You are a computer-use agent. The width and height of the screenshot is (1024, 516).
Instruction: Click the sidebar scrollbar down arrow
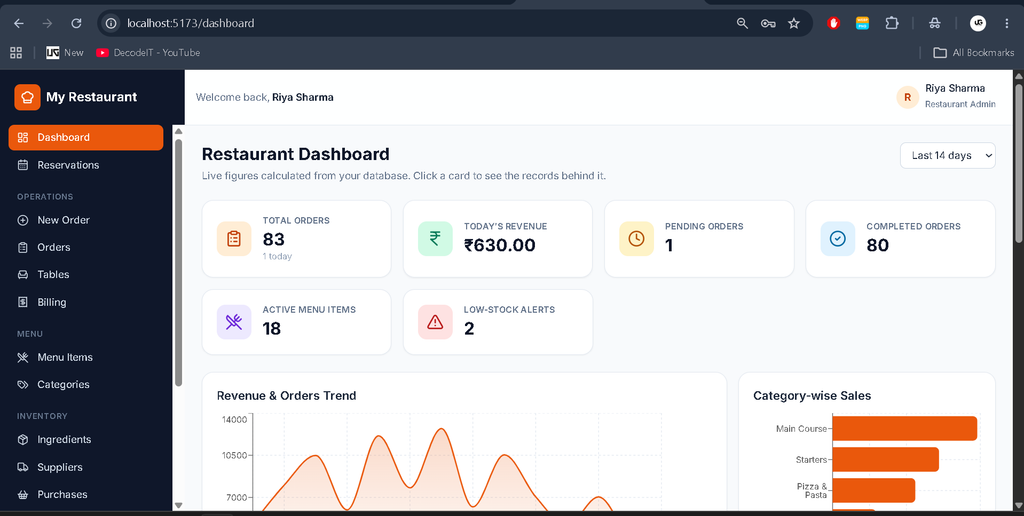click(x=178, y=506)
